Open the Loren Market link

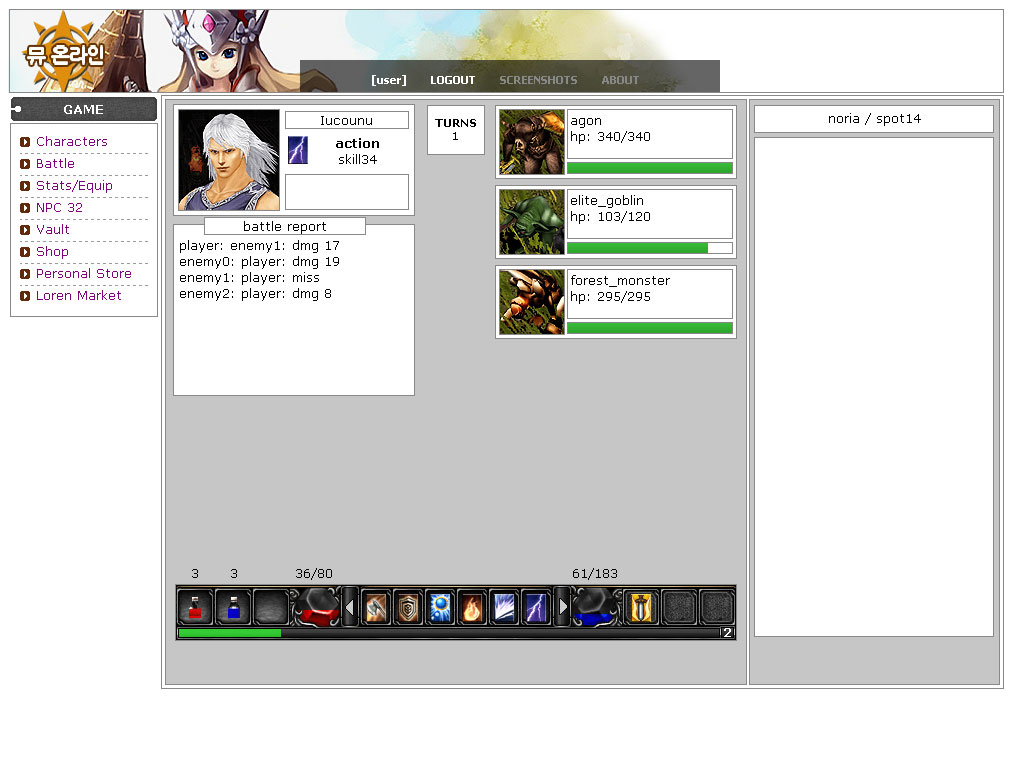[x=78, y=296]
